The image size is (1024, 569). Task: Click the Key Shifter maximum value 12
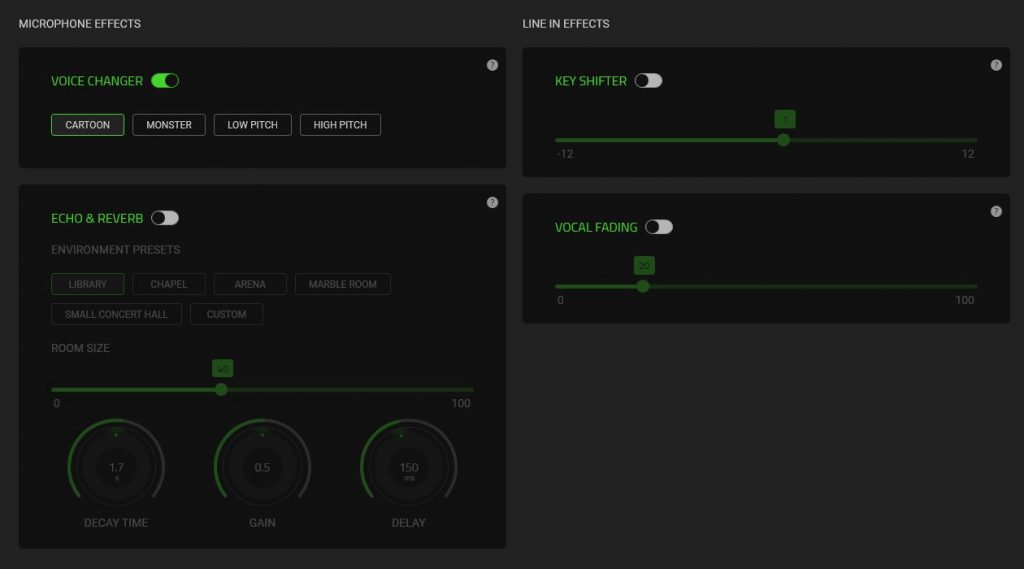968,154
